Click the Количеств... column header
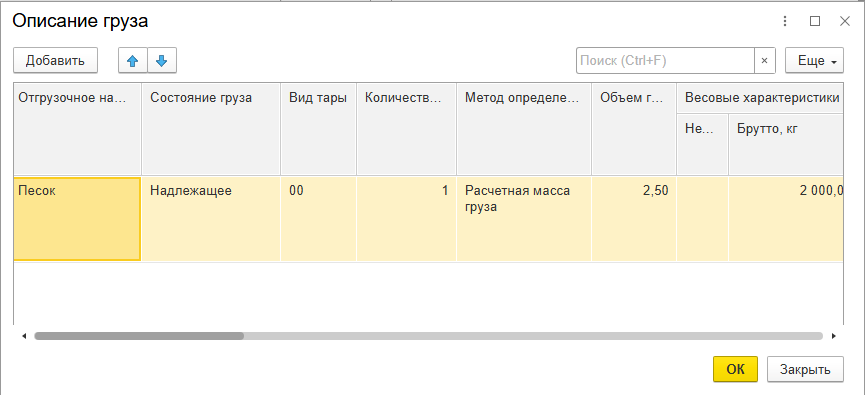 [407, 129]
